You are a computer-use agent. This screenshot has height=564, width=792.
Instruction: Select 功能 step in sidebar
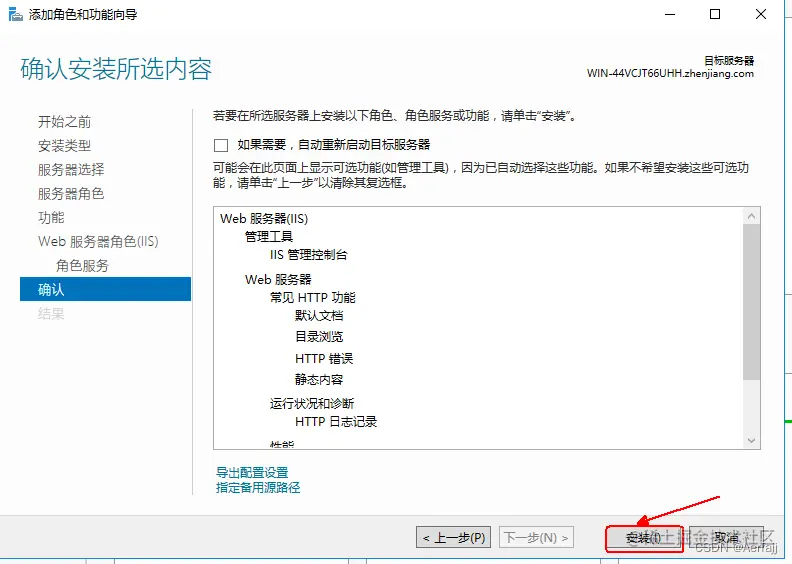point(51,218)
